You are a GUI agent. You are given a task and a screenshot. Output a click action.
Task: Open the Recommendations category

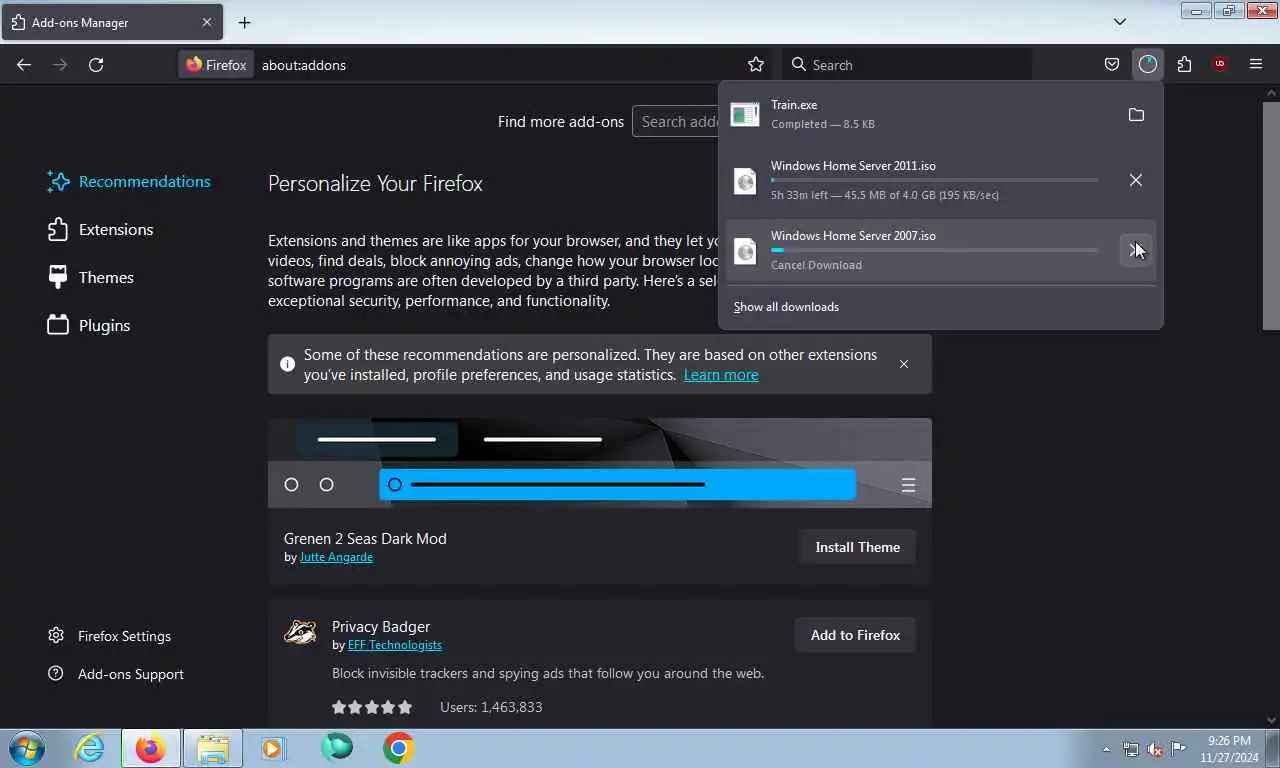click(129, 181)
